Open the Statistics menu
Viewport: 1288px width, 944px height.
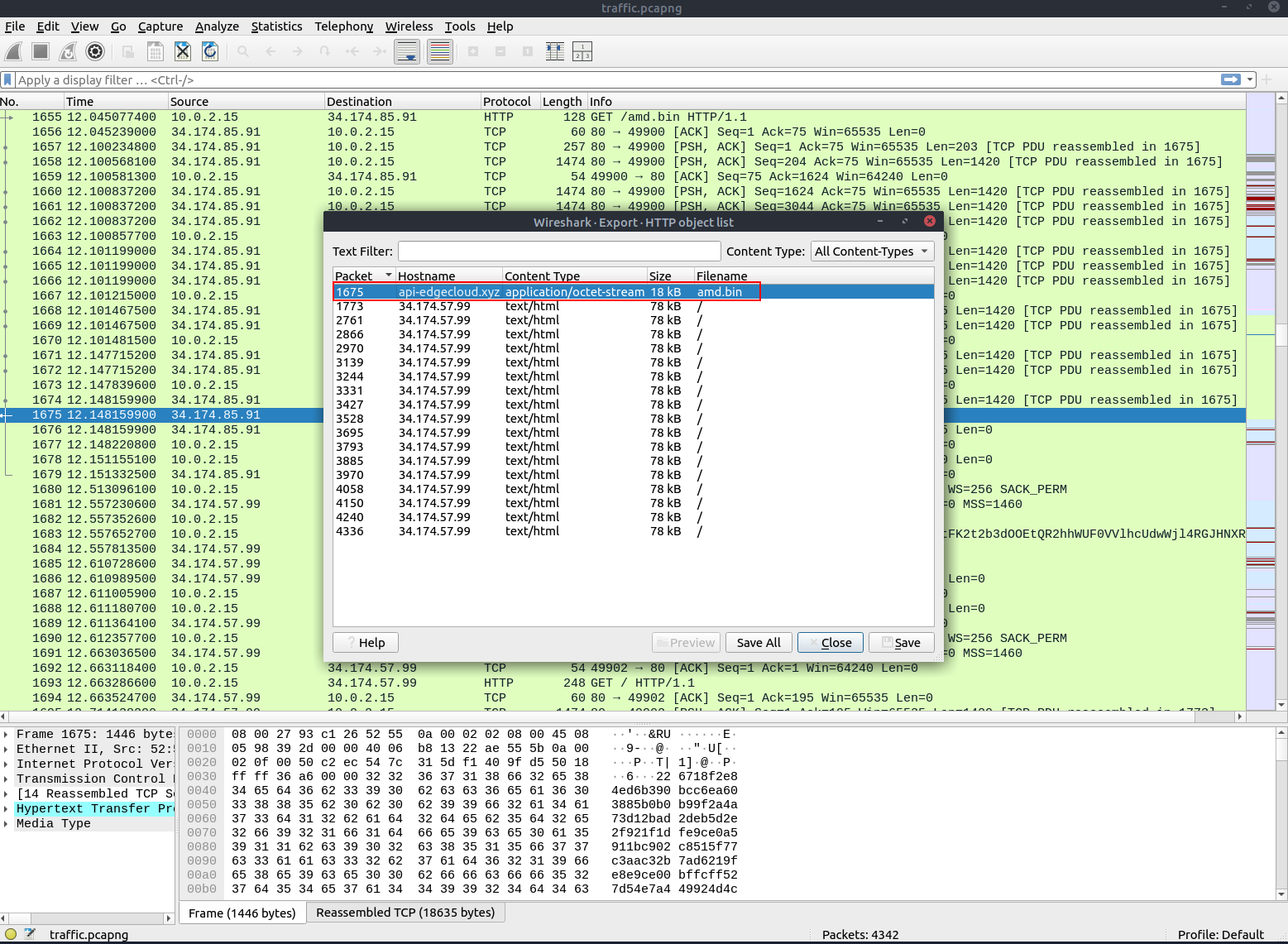(276, 26)
